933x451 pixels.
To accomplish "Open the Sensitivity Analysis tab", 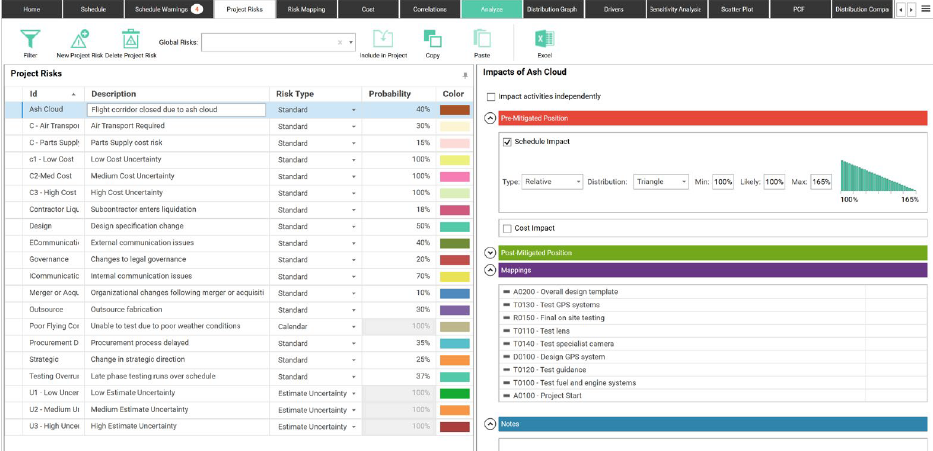I will coord(674,9).
